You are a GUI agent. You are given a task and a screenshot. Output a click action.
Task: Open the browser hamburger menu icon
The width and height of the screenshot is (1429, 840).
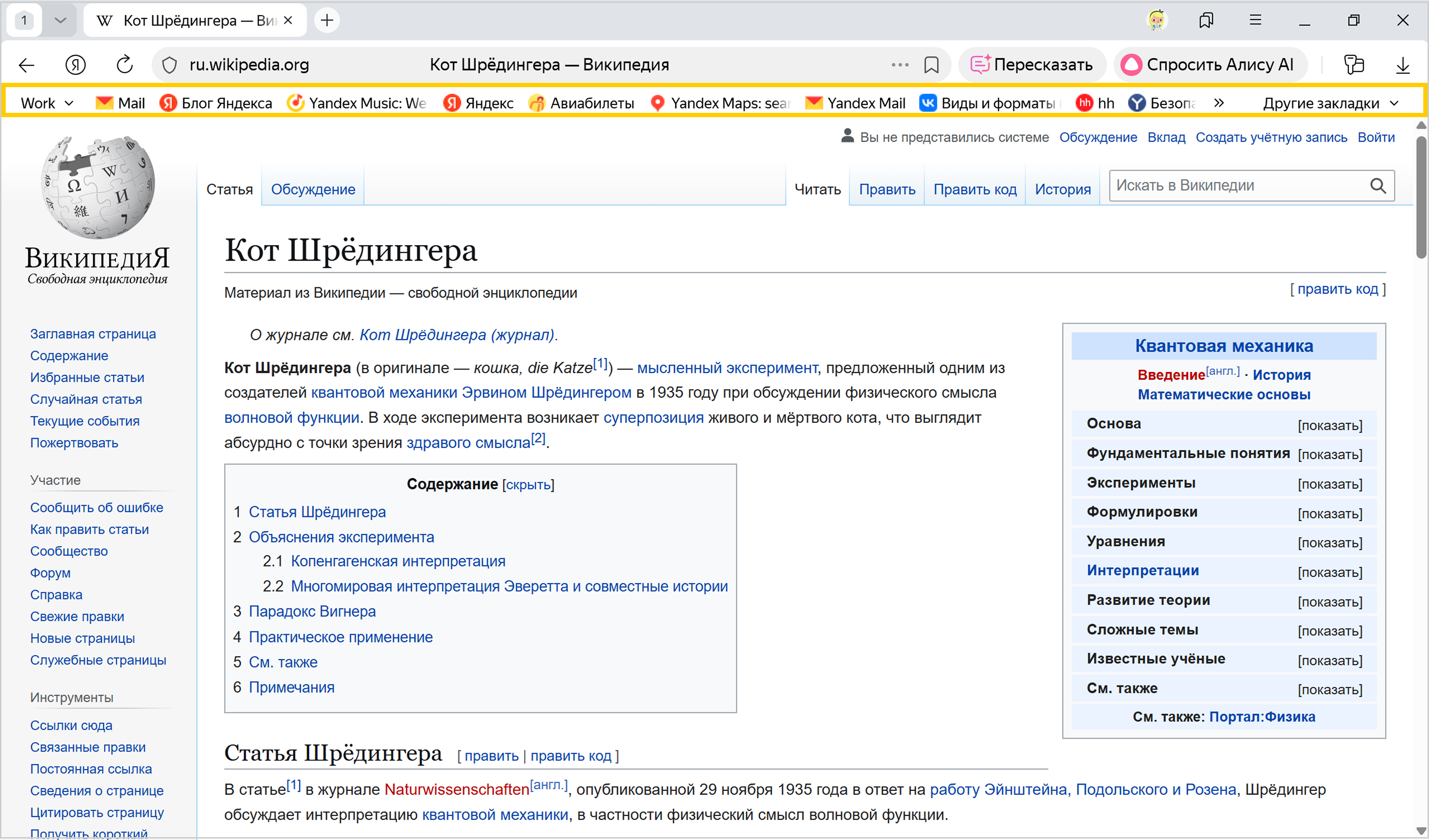pos(1255,20)
